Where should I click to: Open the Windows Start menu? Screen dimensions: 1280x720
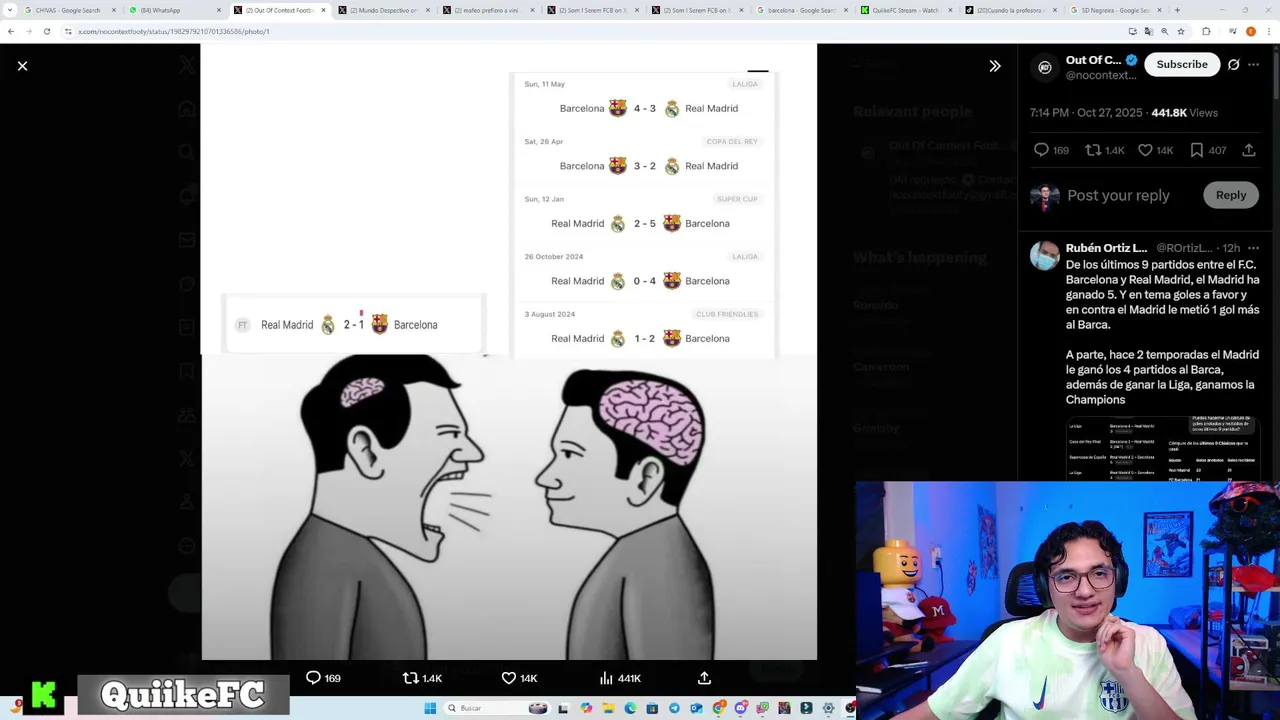pyautogui.click(x=430, y=708)
